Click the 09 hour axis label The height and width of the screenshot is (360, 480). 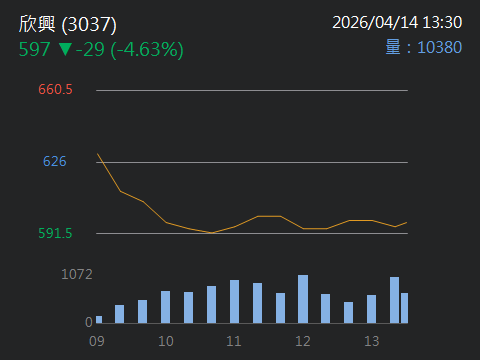[97, 341]
